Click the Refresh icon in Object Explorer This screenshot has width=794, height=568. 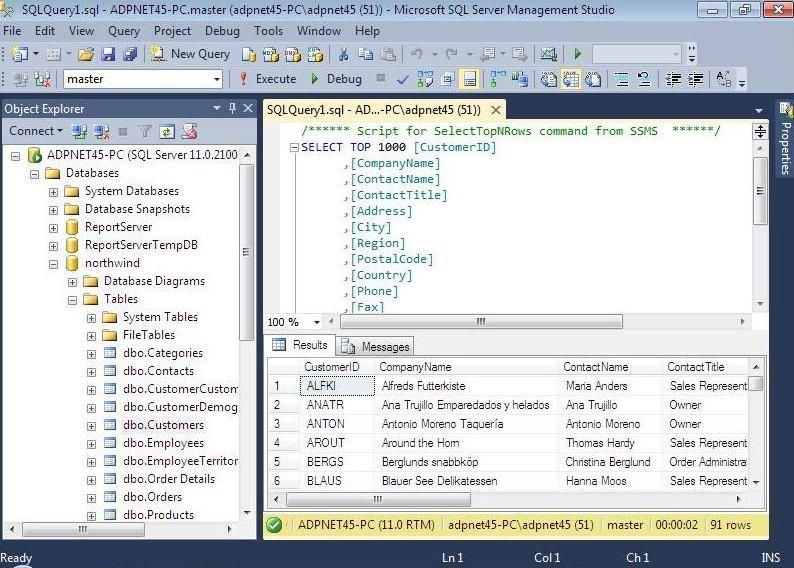click(x=166, y=131)
